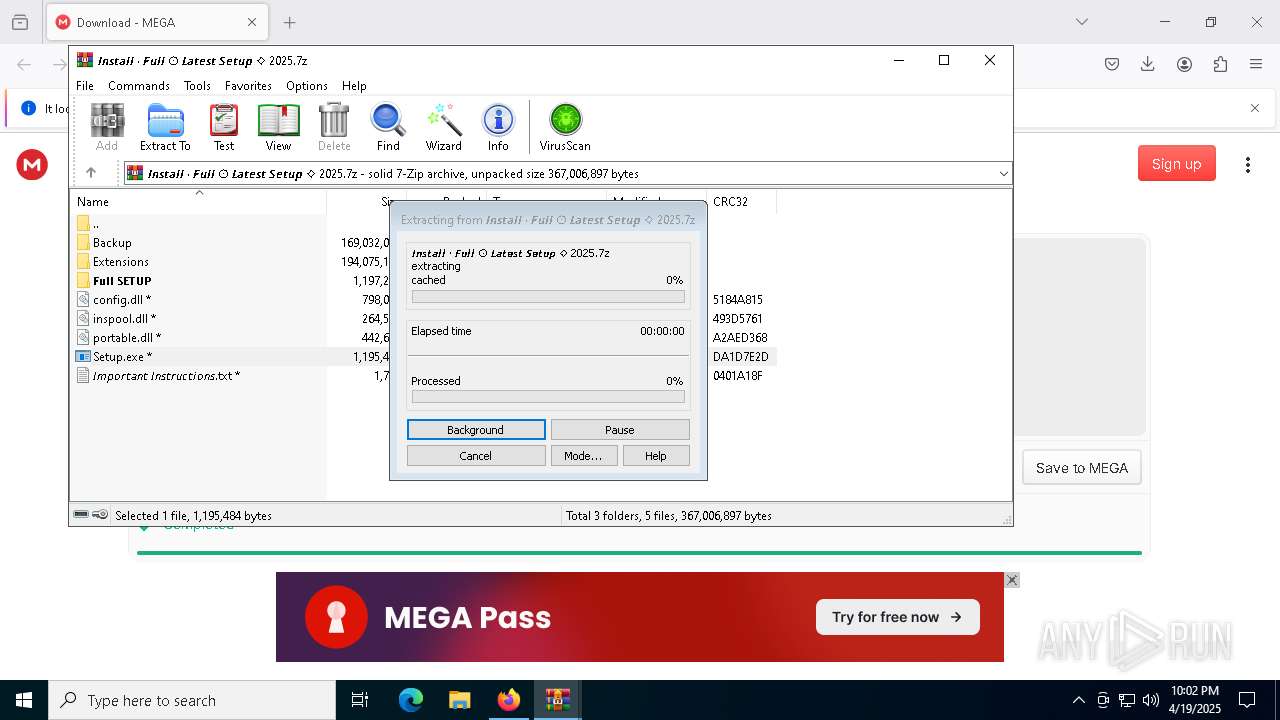The image size is (1280, 720).
Task: Close the MEGA Pass ad banner
Action: [1012, 580]
